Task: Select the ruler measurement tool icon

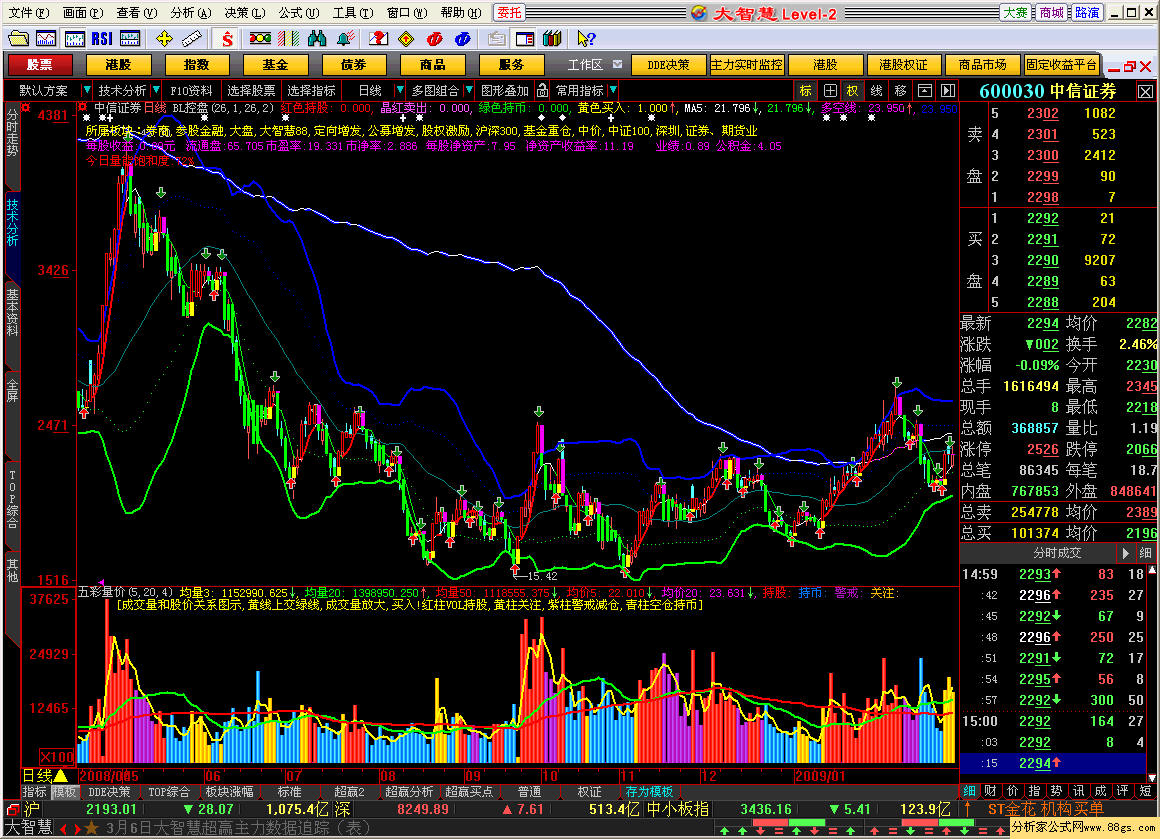Action: pyautogui.click(x=192, y=38)
